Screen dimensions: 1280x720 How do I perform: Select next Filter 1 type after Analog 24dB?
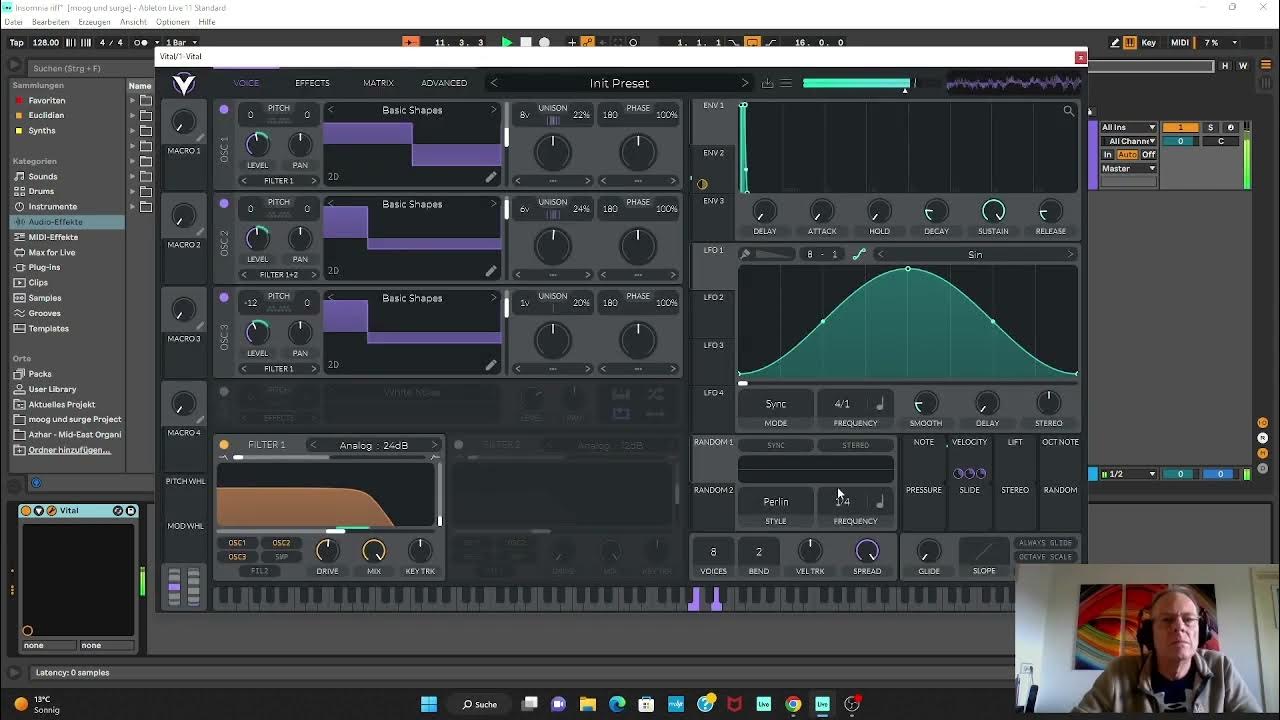[x=434, y=445]
